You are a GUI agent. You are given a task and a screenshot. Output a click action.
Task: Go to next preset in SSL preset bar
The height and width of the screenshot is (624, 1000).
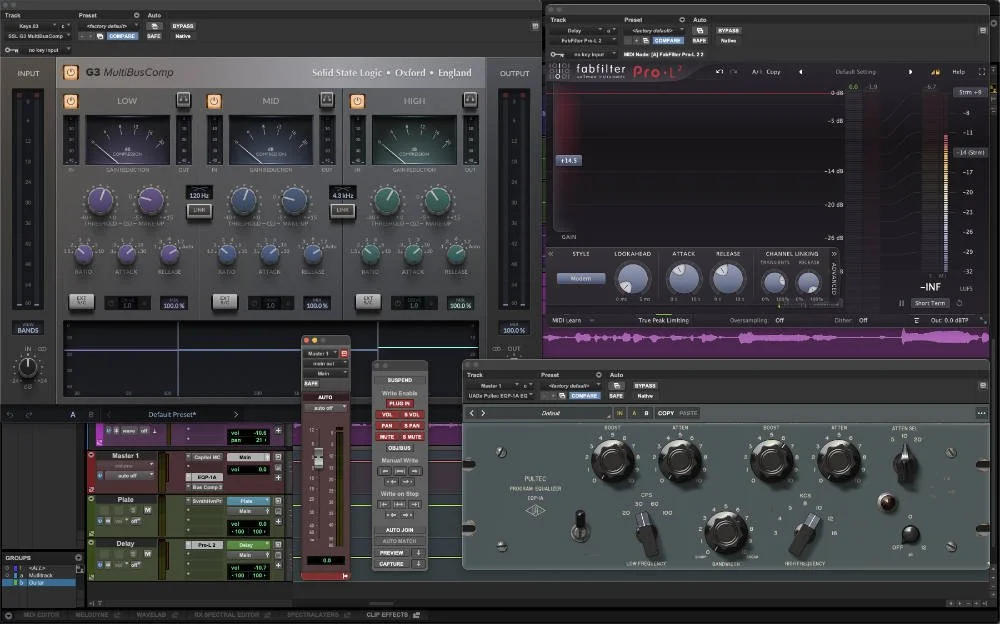[236, 415]
